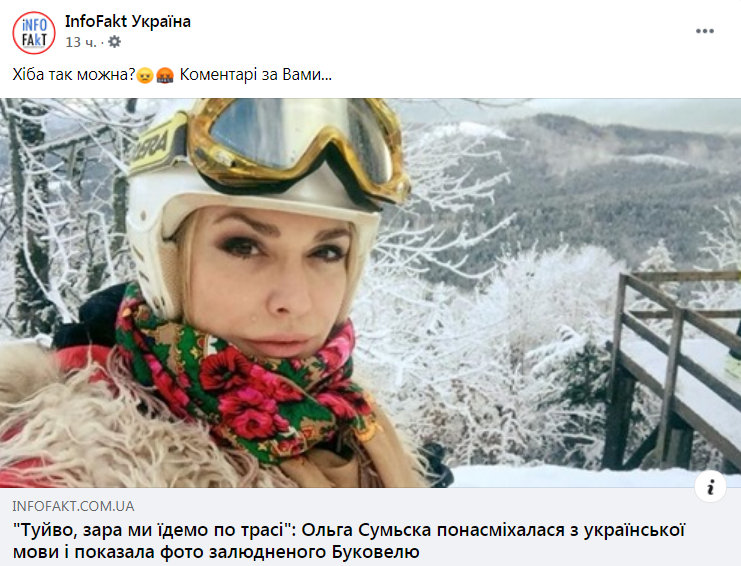Screen dimensions: 741x566
Task: Click the "Хіба так можна?" post text
Action: 74,75
